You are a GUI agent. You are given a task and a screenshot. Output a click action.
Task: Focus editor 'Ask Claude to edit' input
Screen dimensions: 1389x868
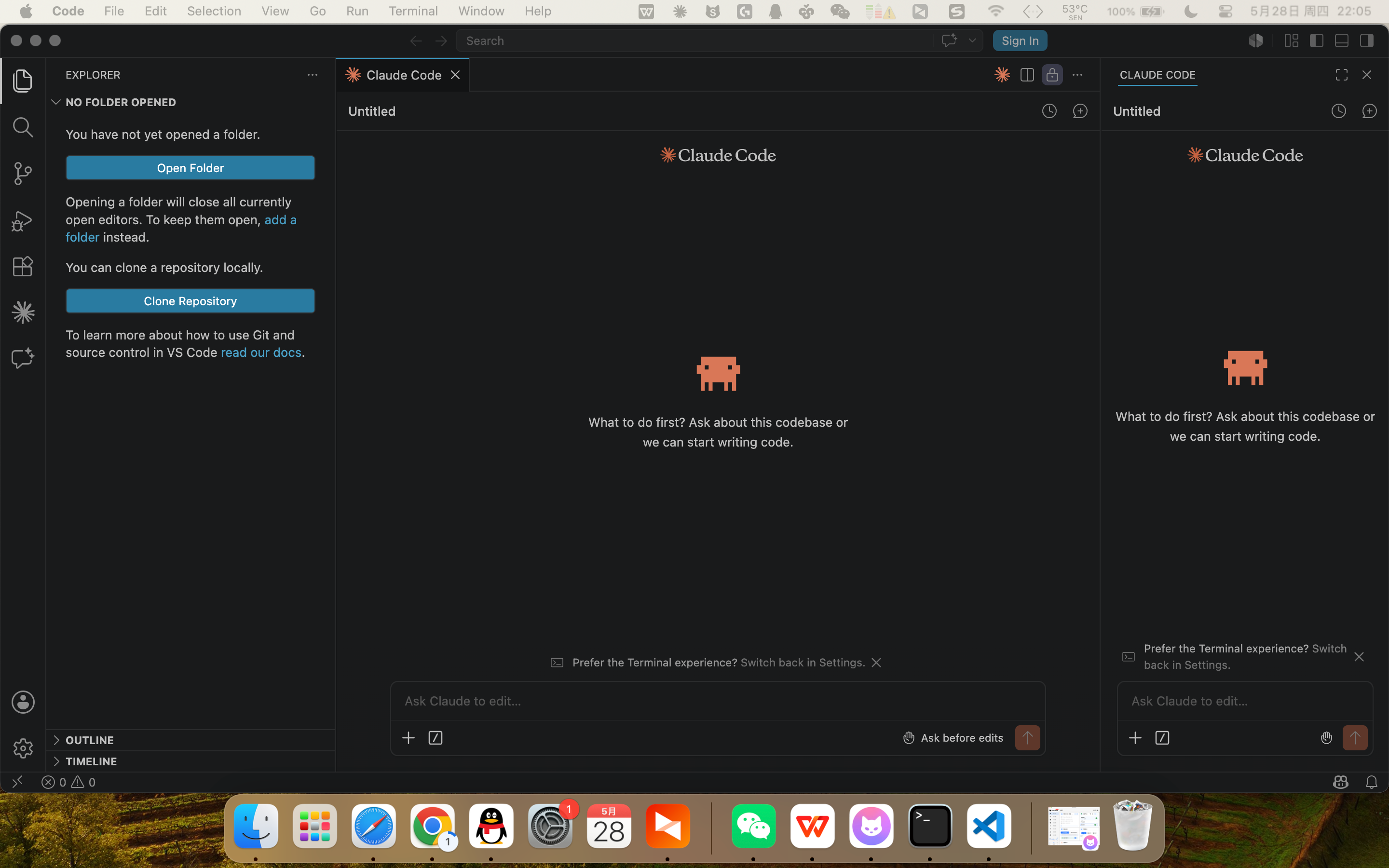tap(718, 701)
